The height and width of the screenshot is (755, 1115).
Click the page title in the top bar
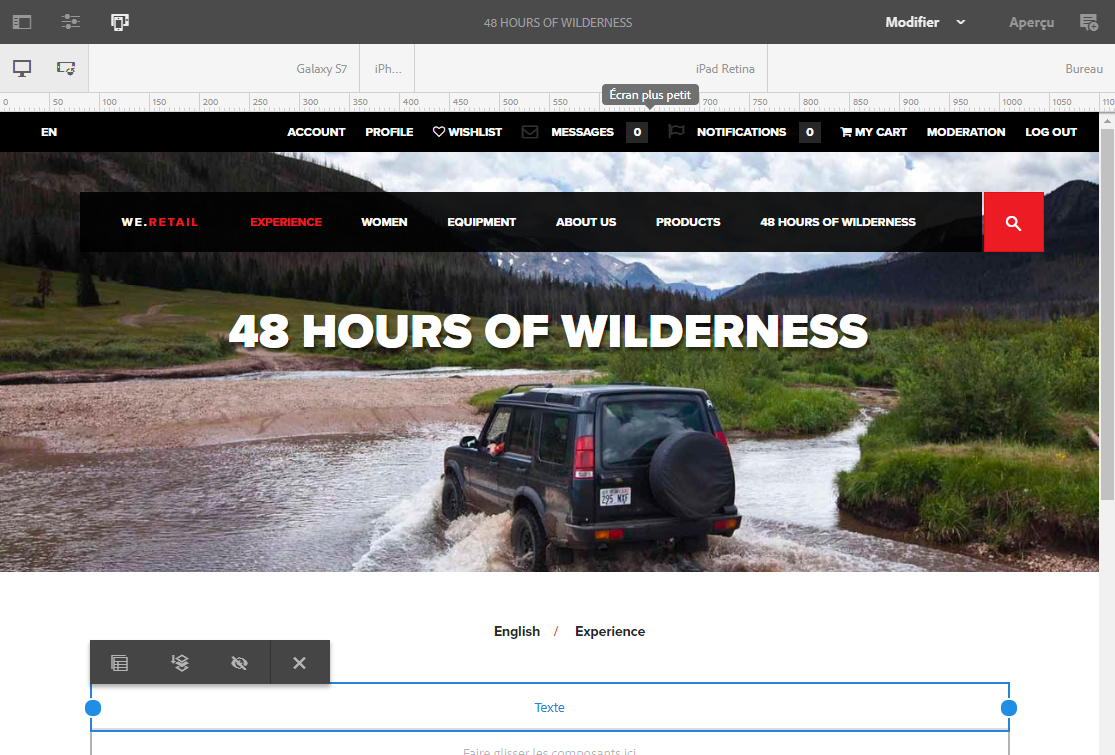click(x=558, y=23)
